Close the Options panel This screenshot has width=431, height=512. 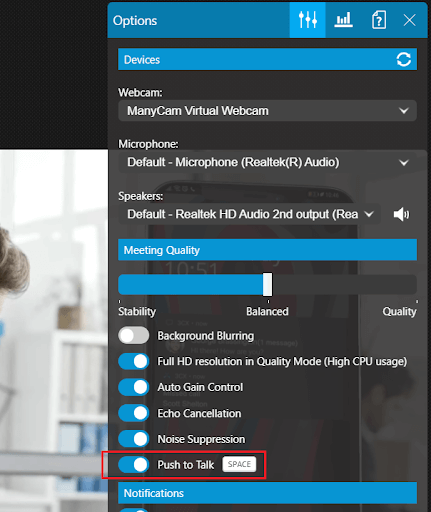click(x=409, y=20)
